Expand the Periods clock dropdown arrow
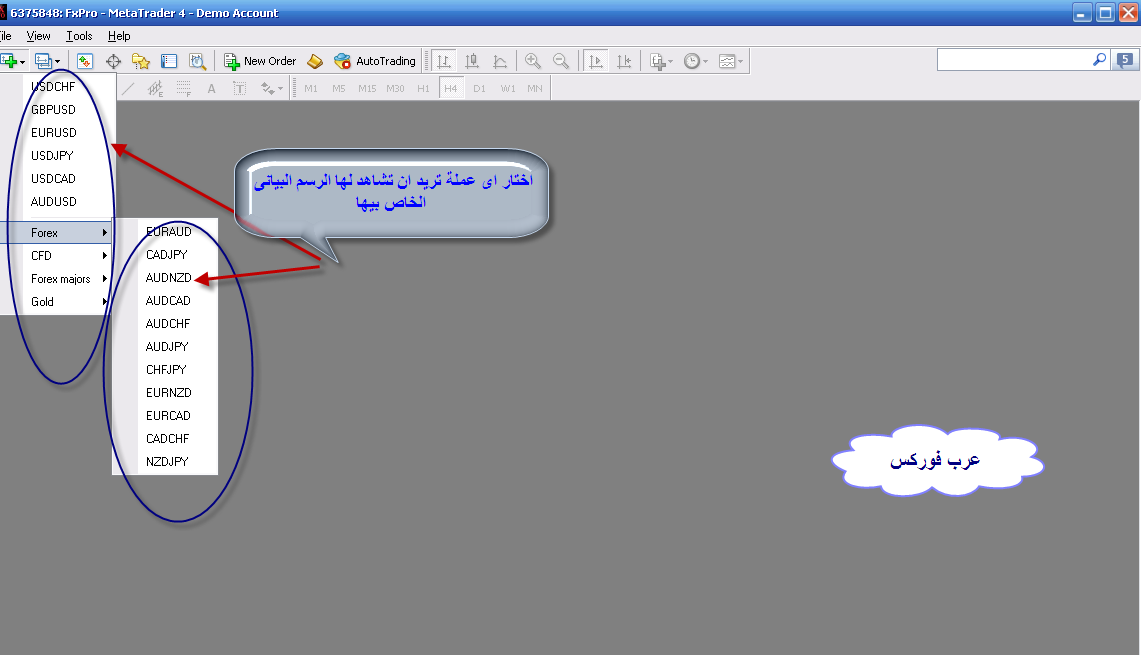The width and height of the screenshot is (1141, 655). (706, 62)
